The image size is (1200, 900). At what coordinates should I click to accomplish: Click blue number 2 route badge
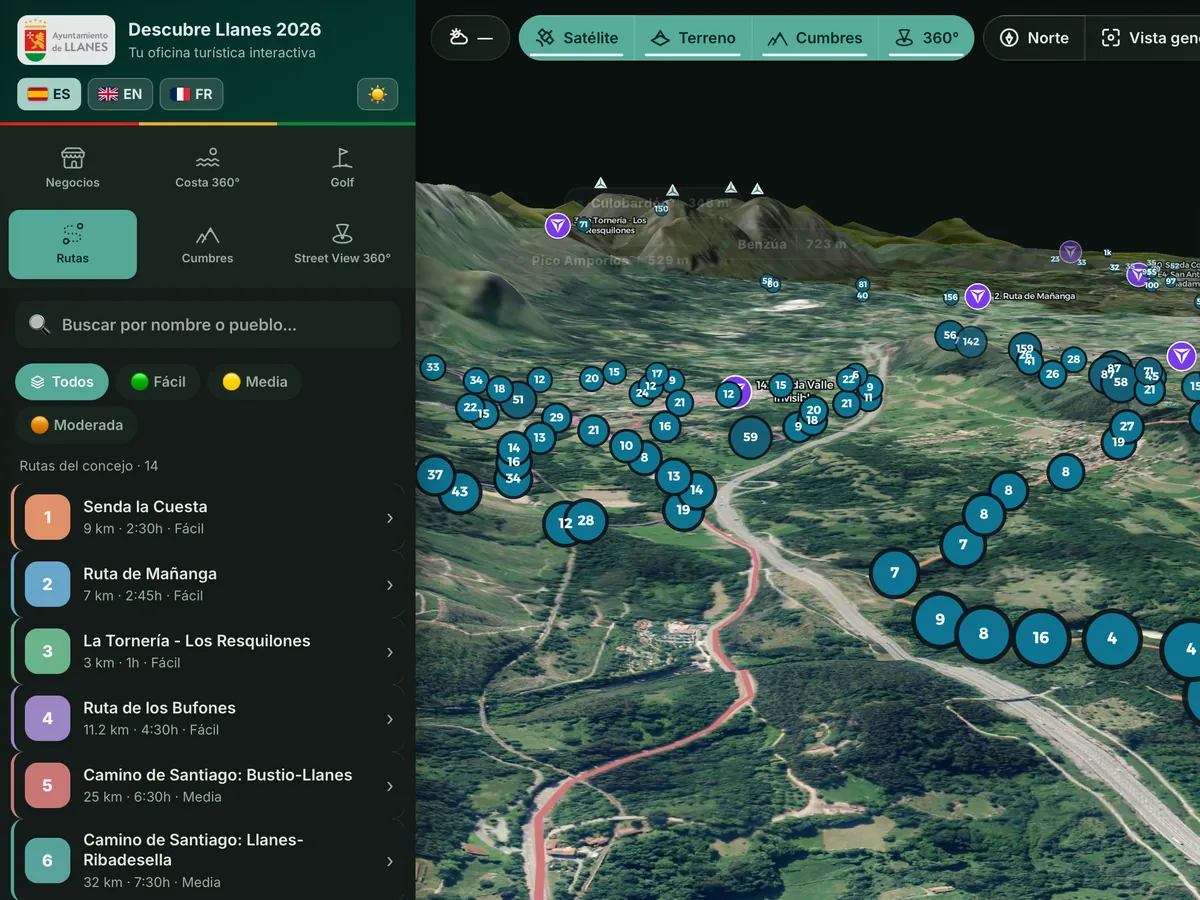point(47,584)
